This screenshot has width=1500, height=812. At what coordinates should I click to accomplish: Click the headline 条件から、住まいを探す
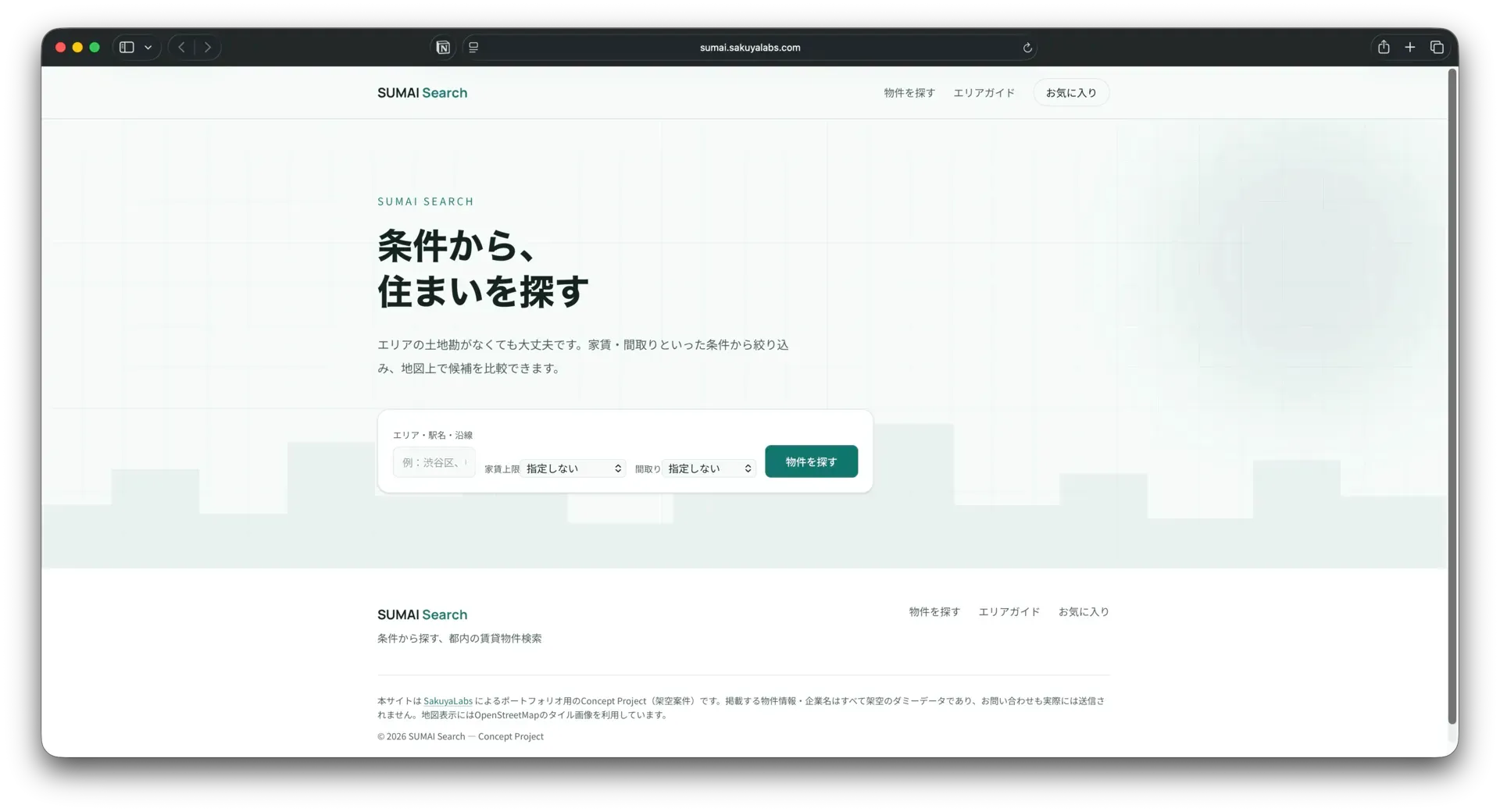[x=483, y=269]
